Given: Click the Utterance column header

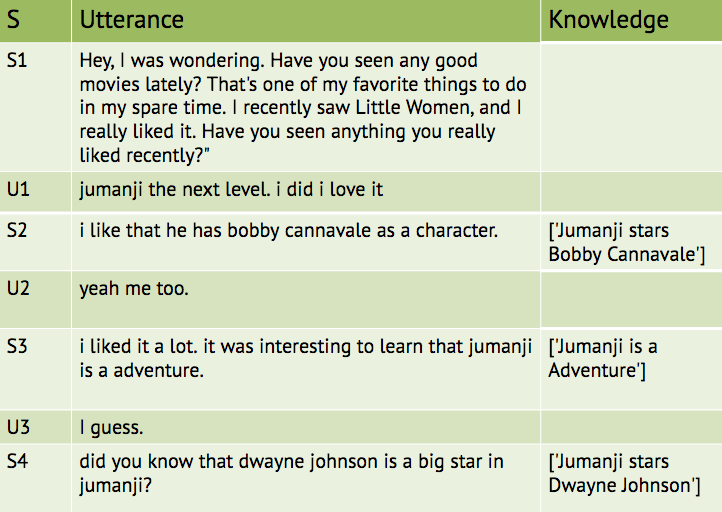Looking at the screenshot, I should pyautogui.click(x=132, y=20).
